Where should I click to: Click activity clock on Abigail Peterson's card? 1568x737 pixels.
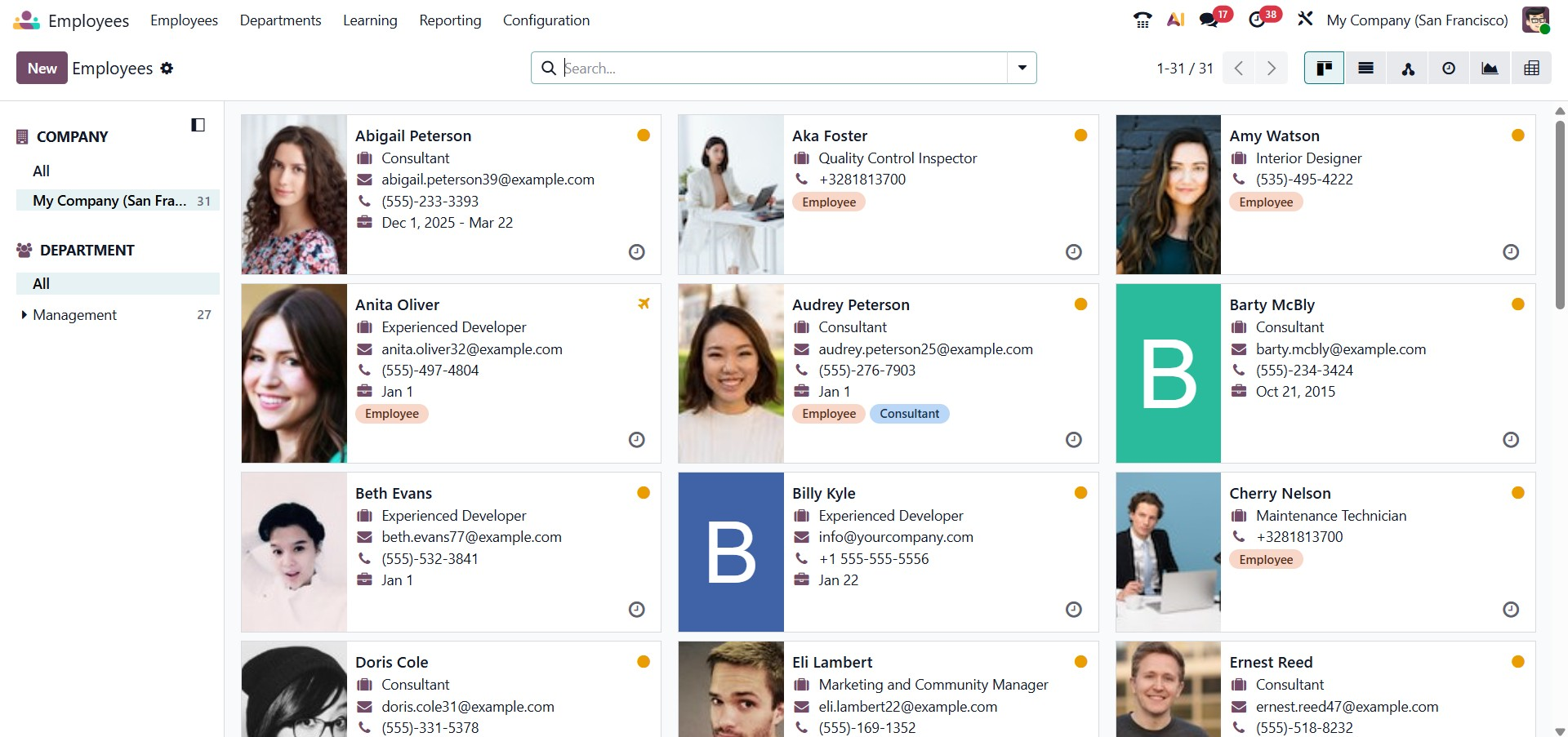(x=636, y=252)
